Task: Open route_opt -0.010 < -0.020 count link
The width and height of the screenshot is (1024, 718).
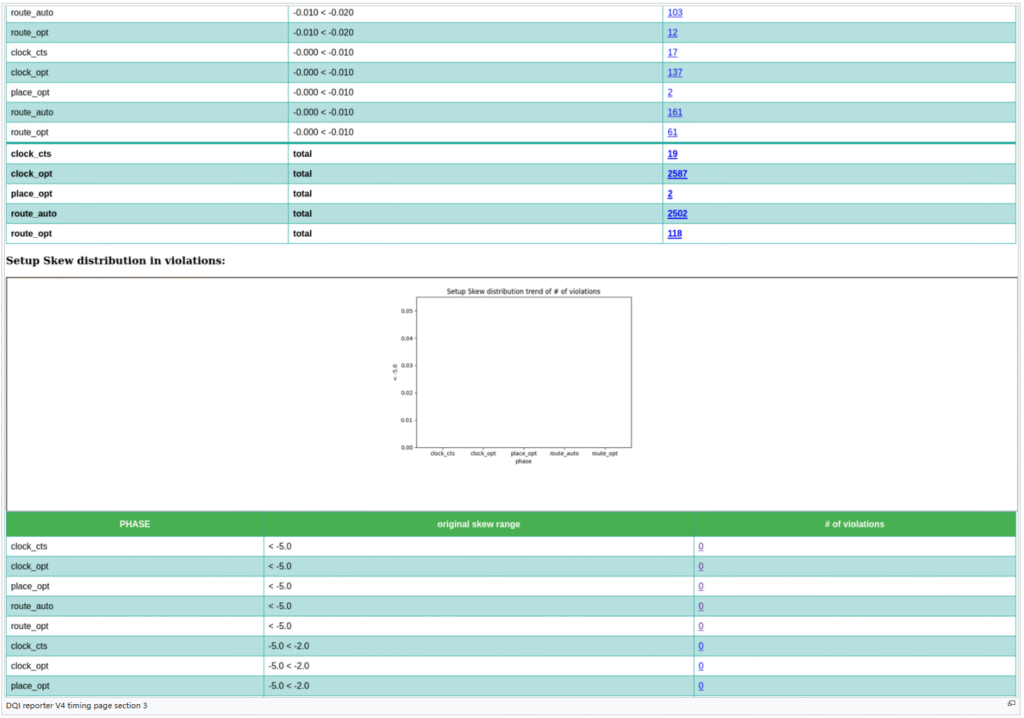Action: click(x=672, y=33)
